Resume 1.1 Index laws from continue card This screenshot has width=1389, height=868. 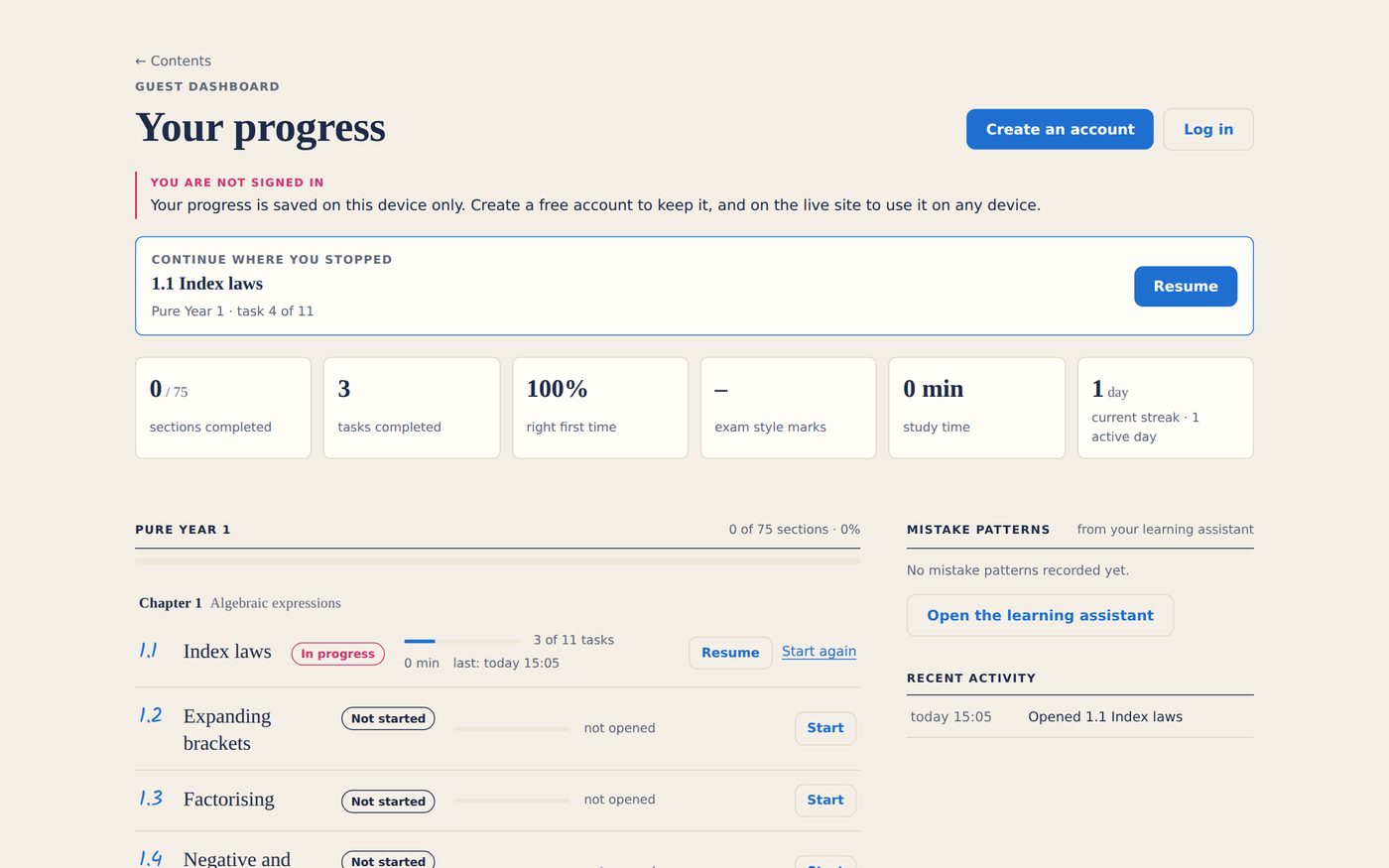pyautogui.click(x=1186, y=286)
